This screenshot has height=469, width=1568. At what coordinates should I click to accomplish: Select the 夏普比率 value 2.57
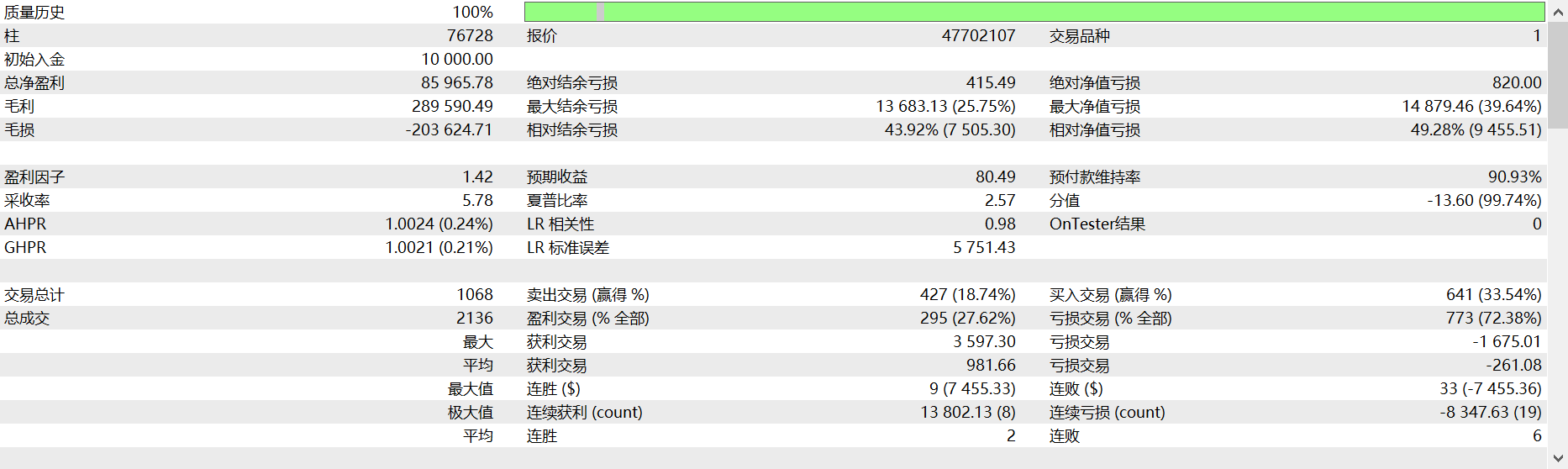1000,201
